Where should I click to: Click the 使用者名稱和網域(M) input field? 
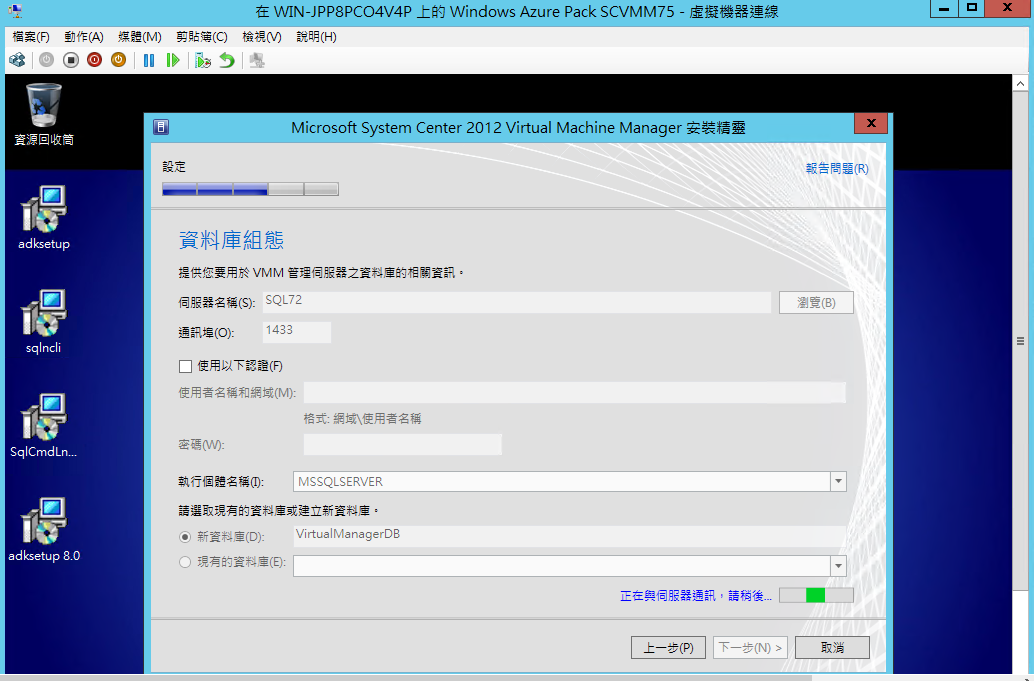coord(574,392)
